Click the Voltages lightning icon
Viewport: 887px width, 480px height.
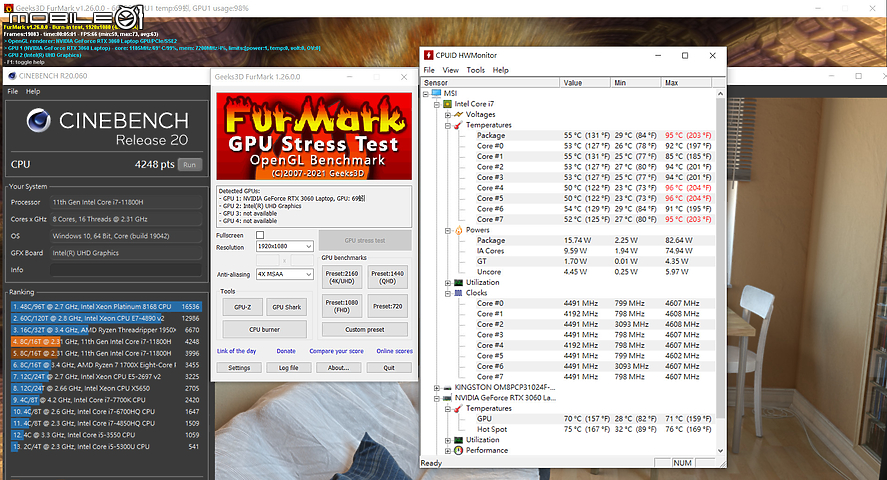point(458,114)
